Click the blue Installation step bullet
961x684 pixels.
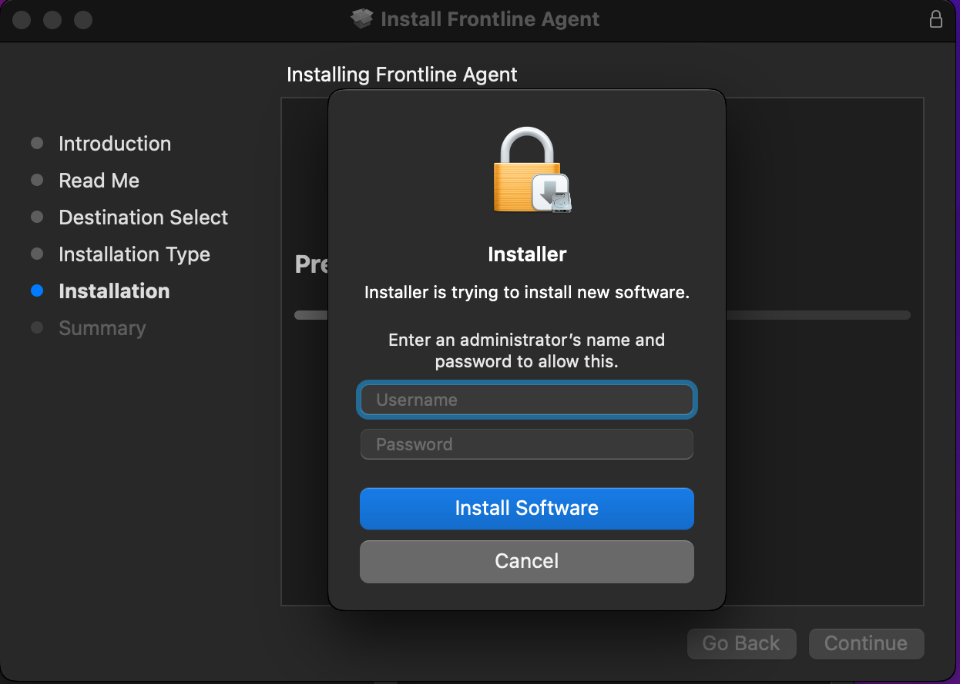point(37,291)
